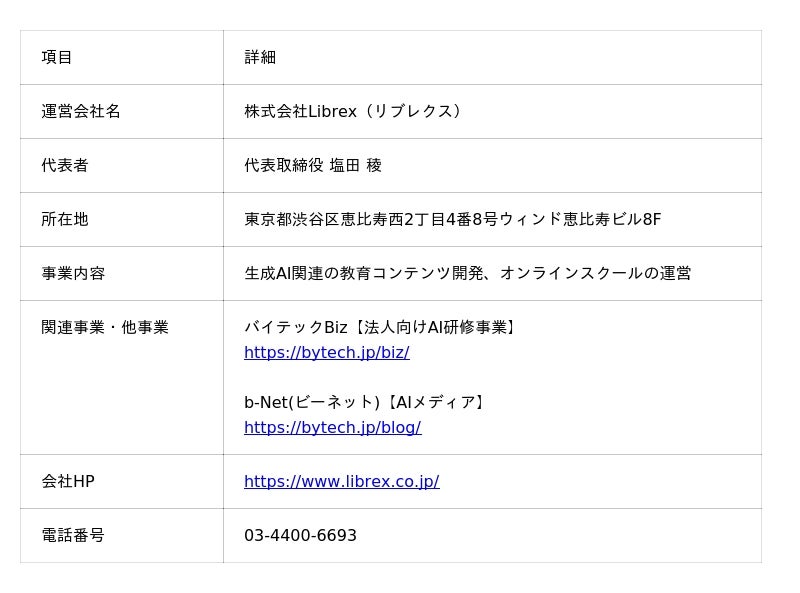
Task: Select the 運営会社名 row label
Action: point(81,112)
